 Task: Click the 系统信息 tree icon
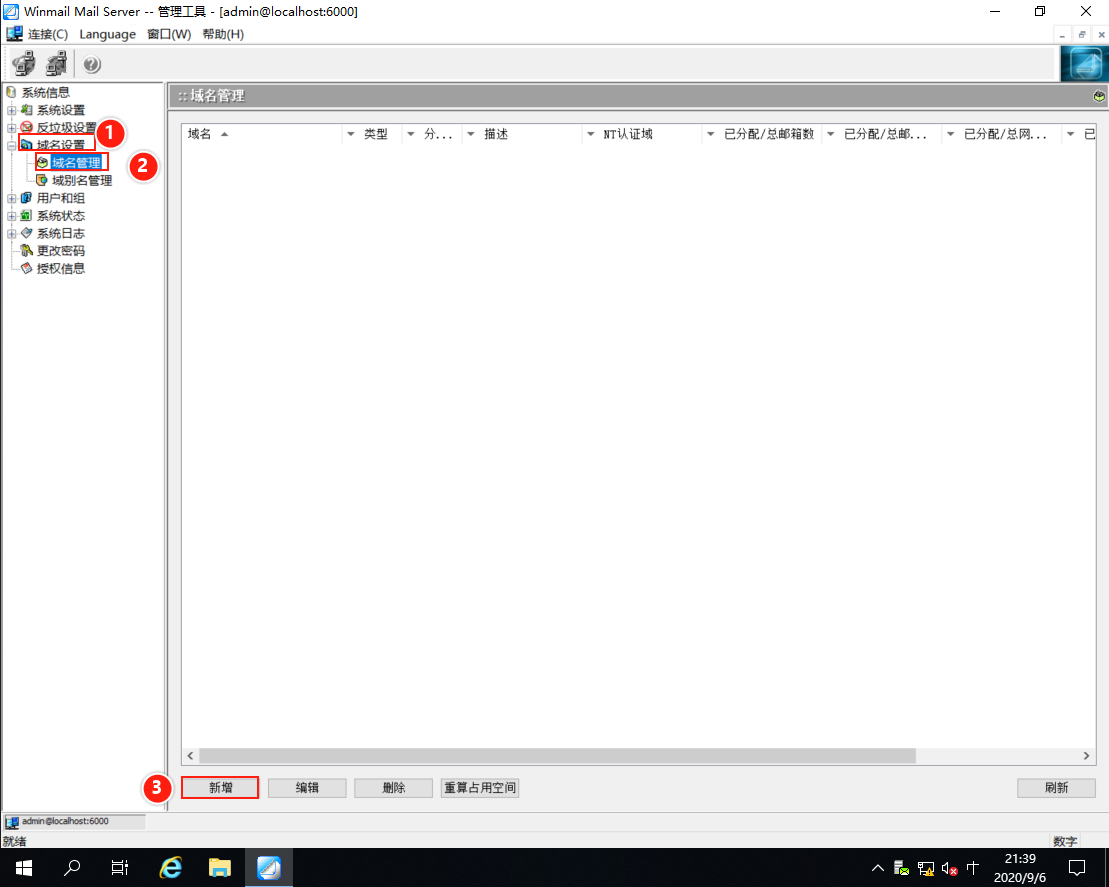point(11,92)
